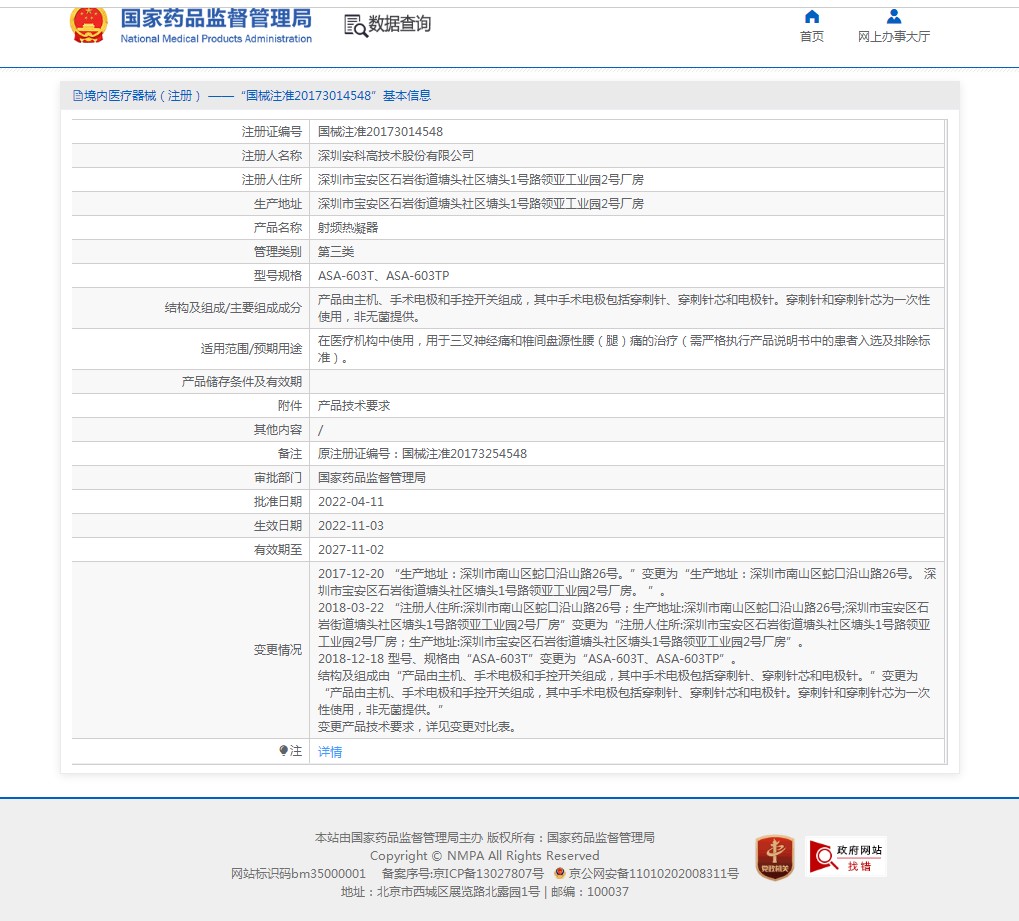The image size is (1019, 921).
Task: Click the 结构及组成/主要组成成分 label
Action: pyautogui.click(x=233, y=308)
